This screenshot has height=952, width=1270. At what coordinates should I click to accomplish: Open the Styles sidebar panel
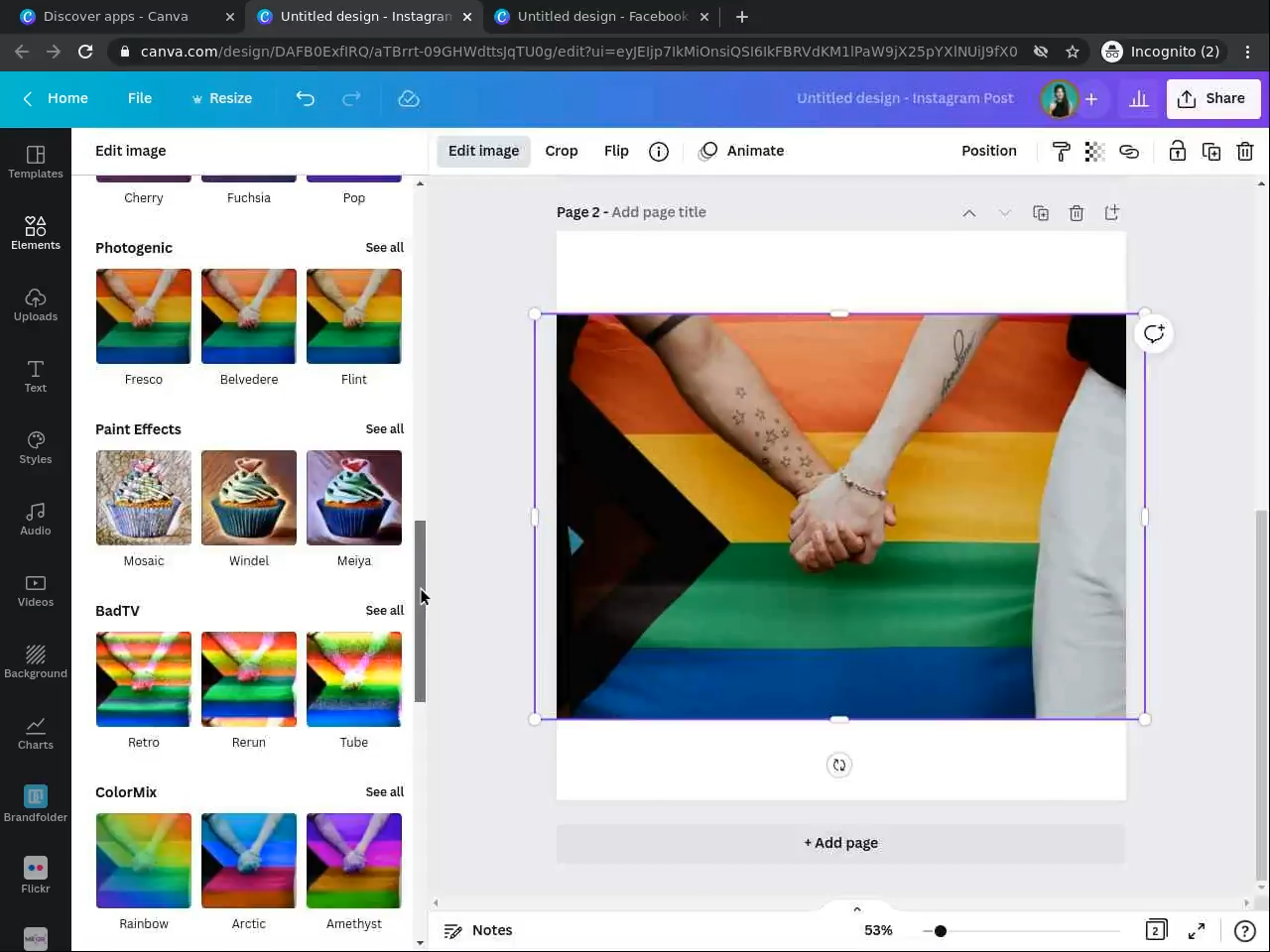(36, 446)
